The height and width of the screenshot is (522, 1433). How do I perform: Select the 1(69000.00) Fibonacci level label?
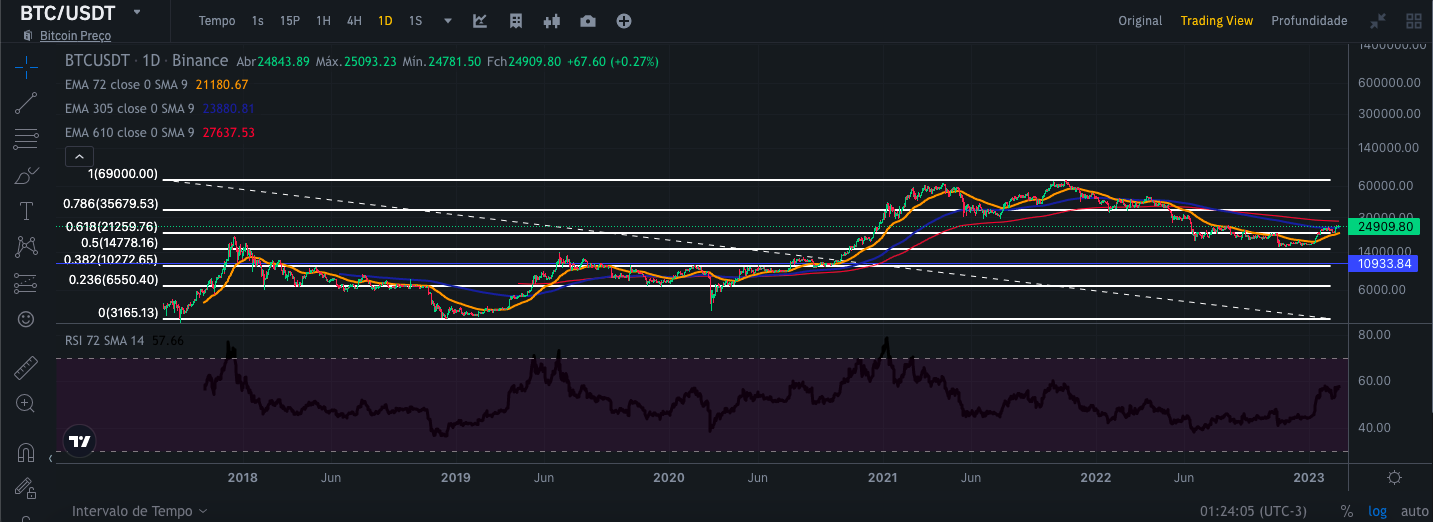(123, 174)
